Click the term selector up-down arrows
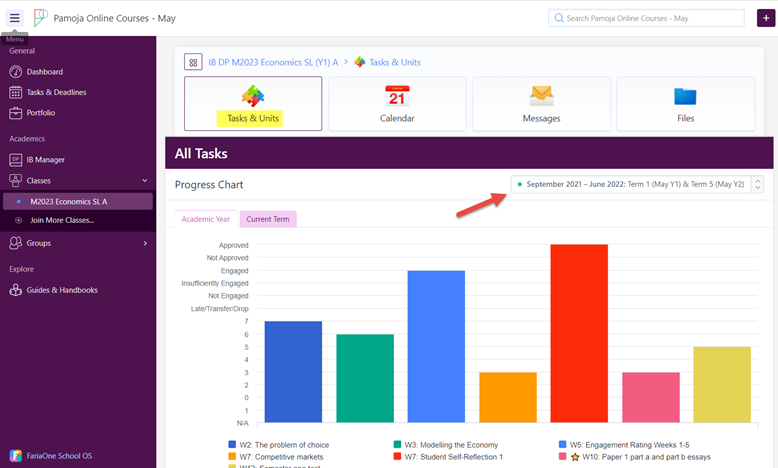The image size is (778, 468). point(758,184)
